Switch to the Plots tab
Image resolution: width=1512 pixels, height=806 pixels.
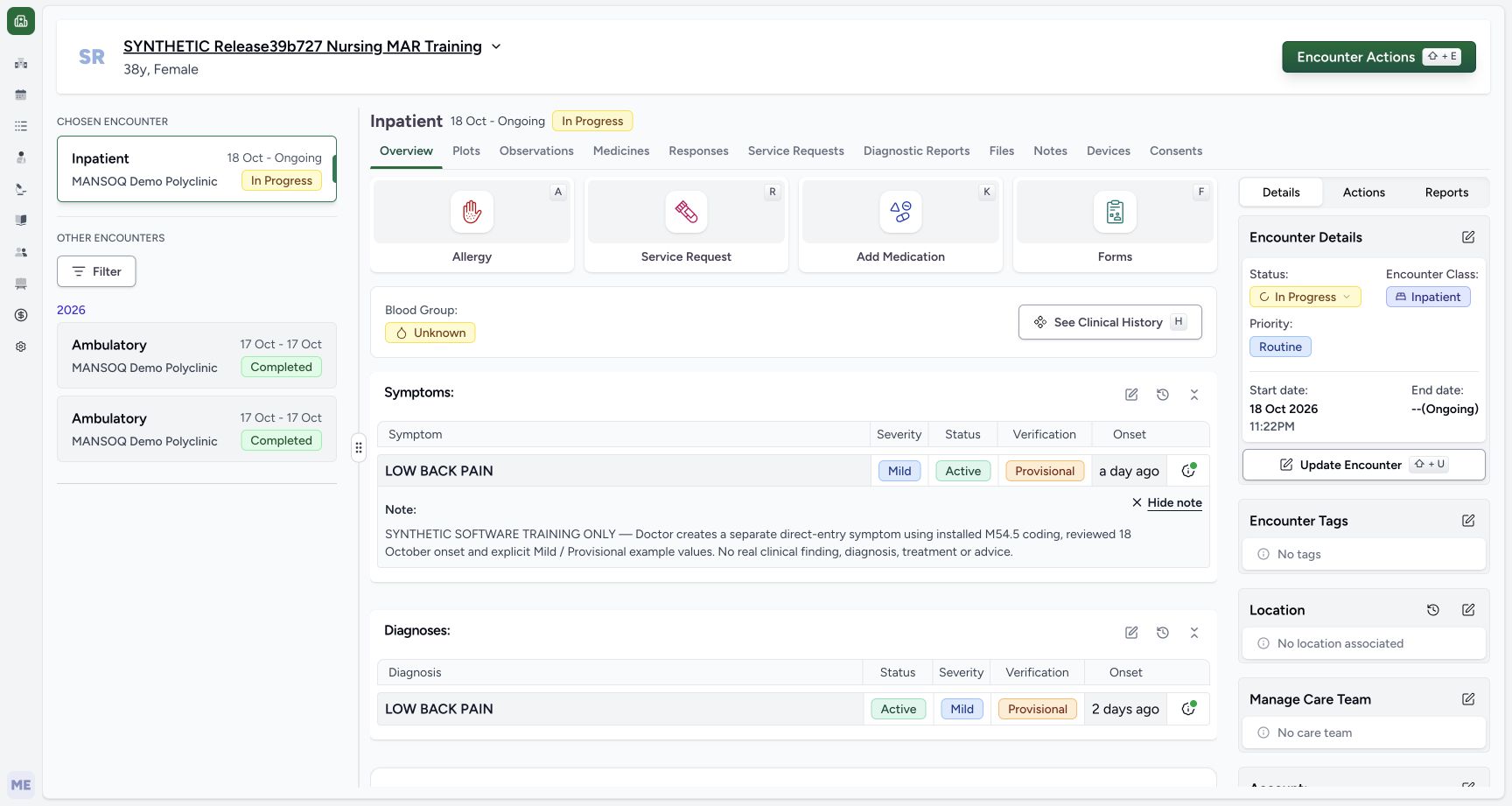[466, 151]
